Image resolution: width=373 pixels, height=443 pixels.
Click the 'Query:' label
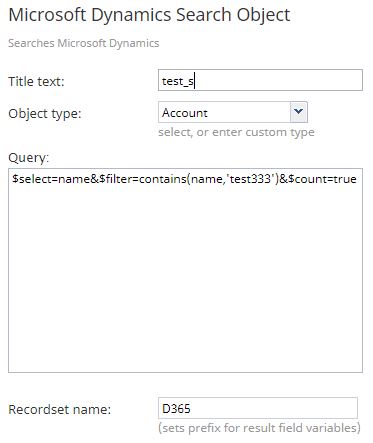tap(29, 158)
